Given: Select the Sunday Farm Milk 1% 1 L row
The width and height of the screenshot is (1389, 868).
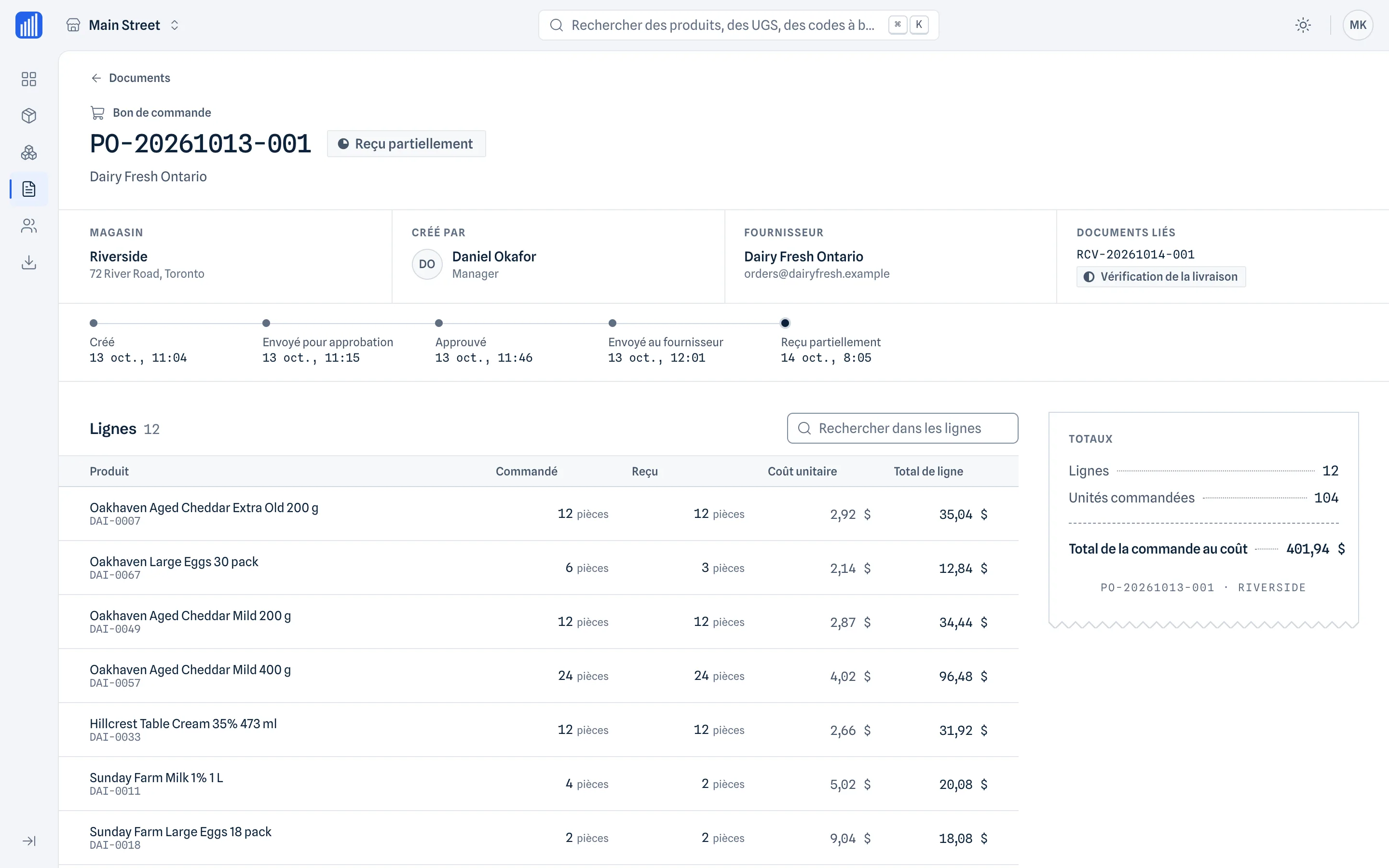Looking at the screenshot, I should click(x=538, y=784).
